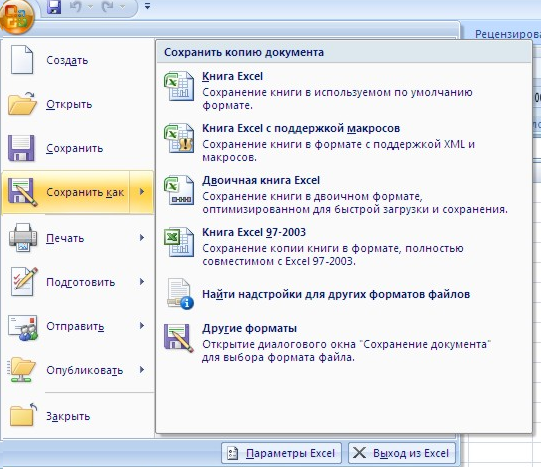Click the network folder icon for Опубликовать

tap(21, 370)
